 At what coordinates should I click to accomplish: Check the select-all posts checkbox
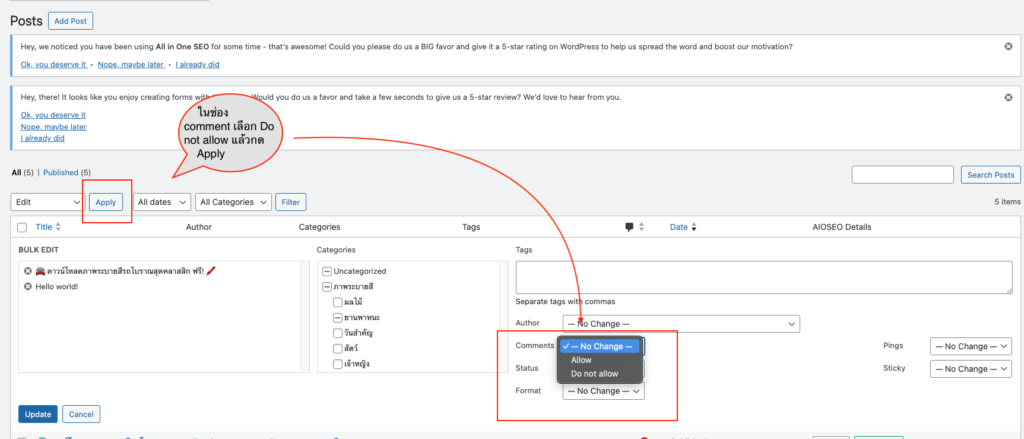pos(22,228)
